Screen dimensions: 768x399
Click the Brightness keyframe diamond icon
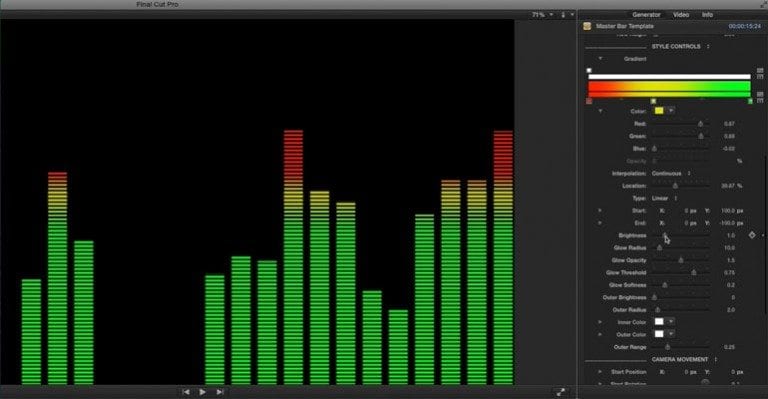point(752,235)
